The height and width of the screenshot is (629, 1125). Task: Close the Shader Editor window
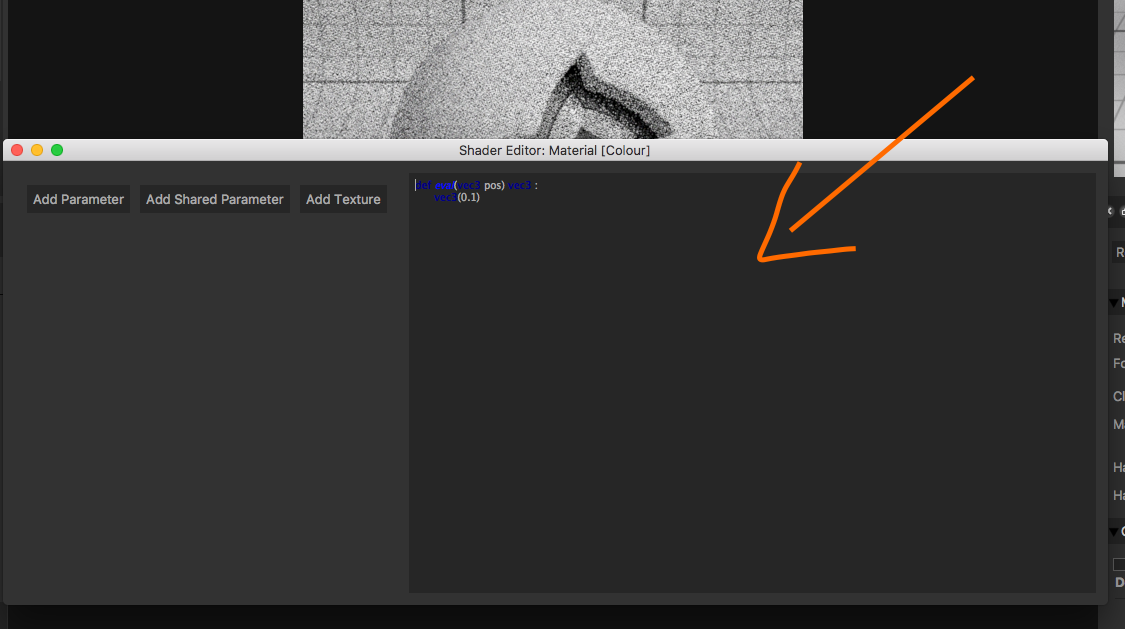16,150
